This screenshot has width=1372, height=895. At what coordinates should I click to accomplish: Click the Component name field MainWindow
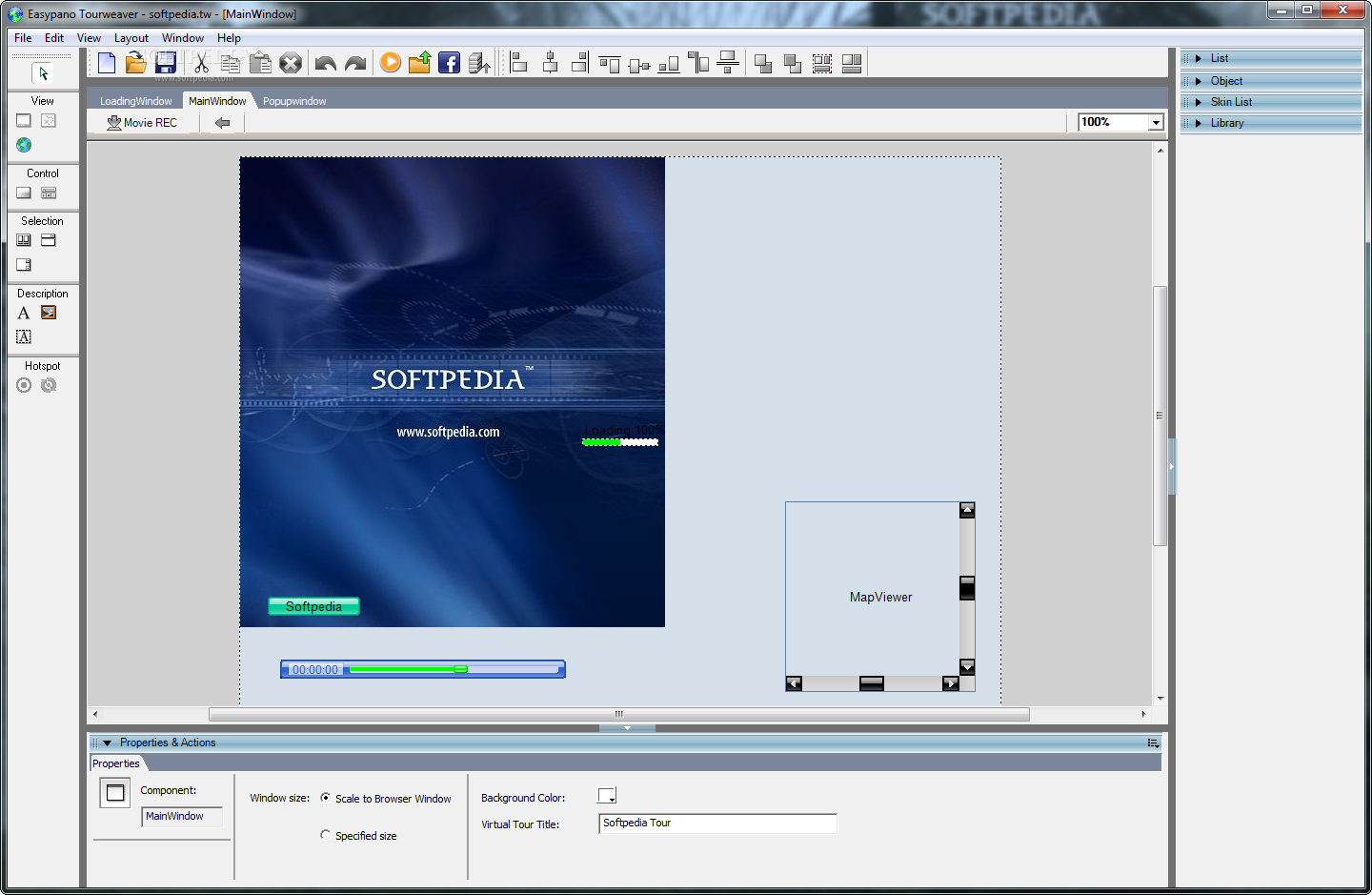182,817
